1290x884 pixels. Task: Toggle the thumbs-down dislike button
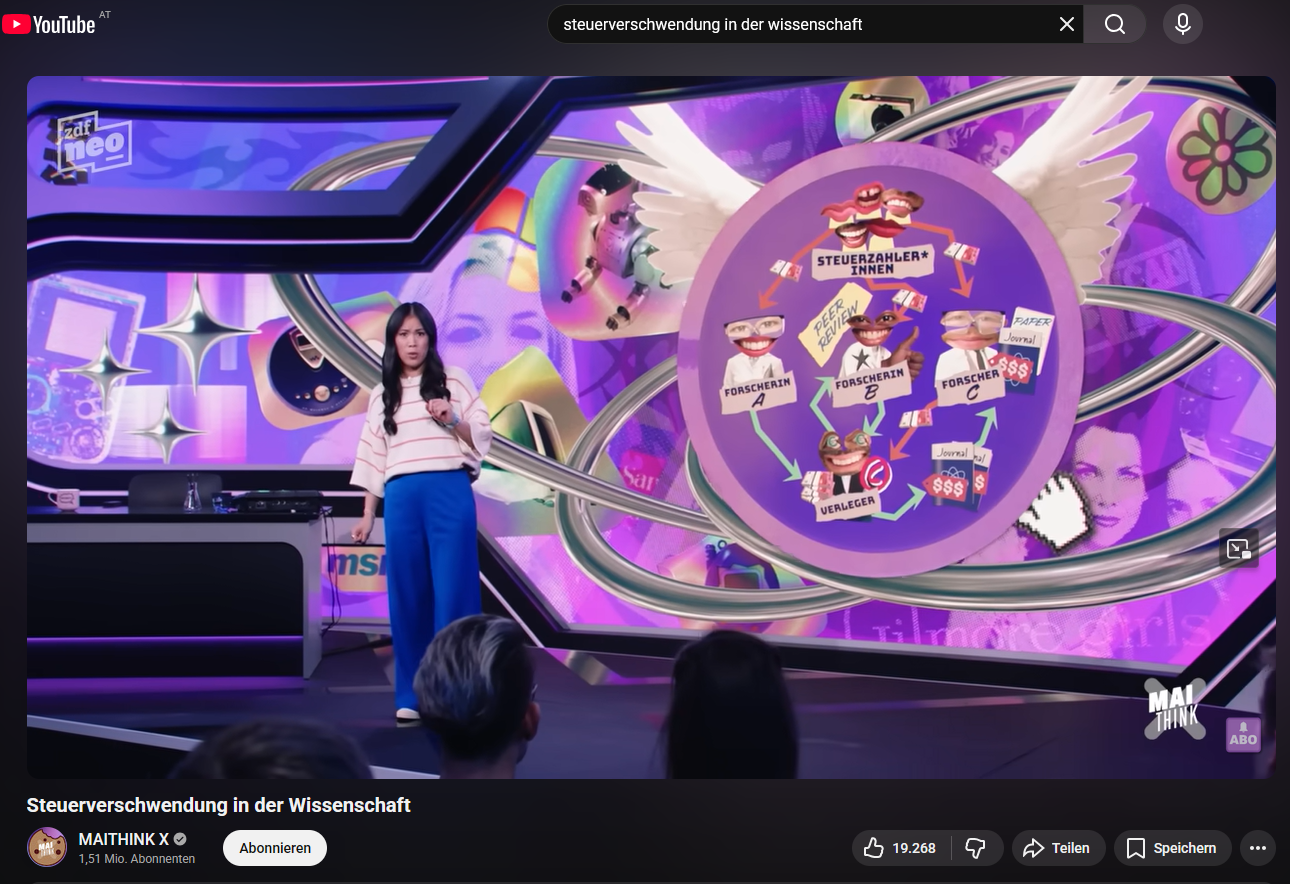(976, 848)
